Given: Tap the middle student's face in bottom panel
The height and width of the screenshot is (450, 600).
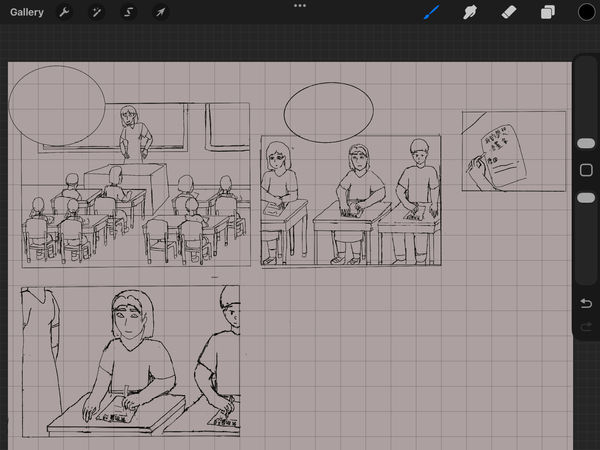Looking at the screenshot, I should point(131,320).
